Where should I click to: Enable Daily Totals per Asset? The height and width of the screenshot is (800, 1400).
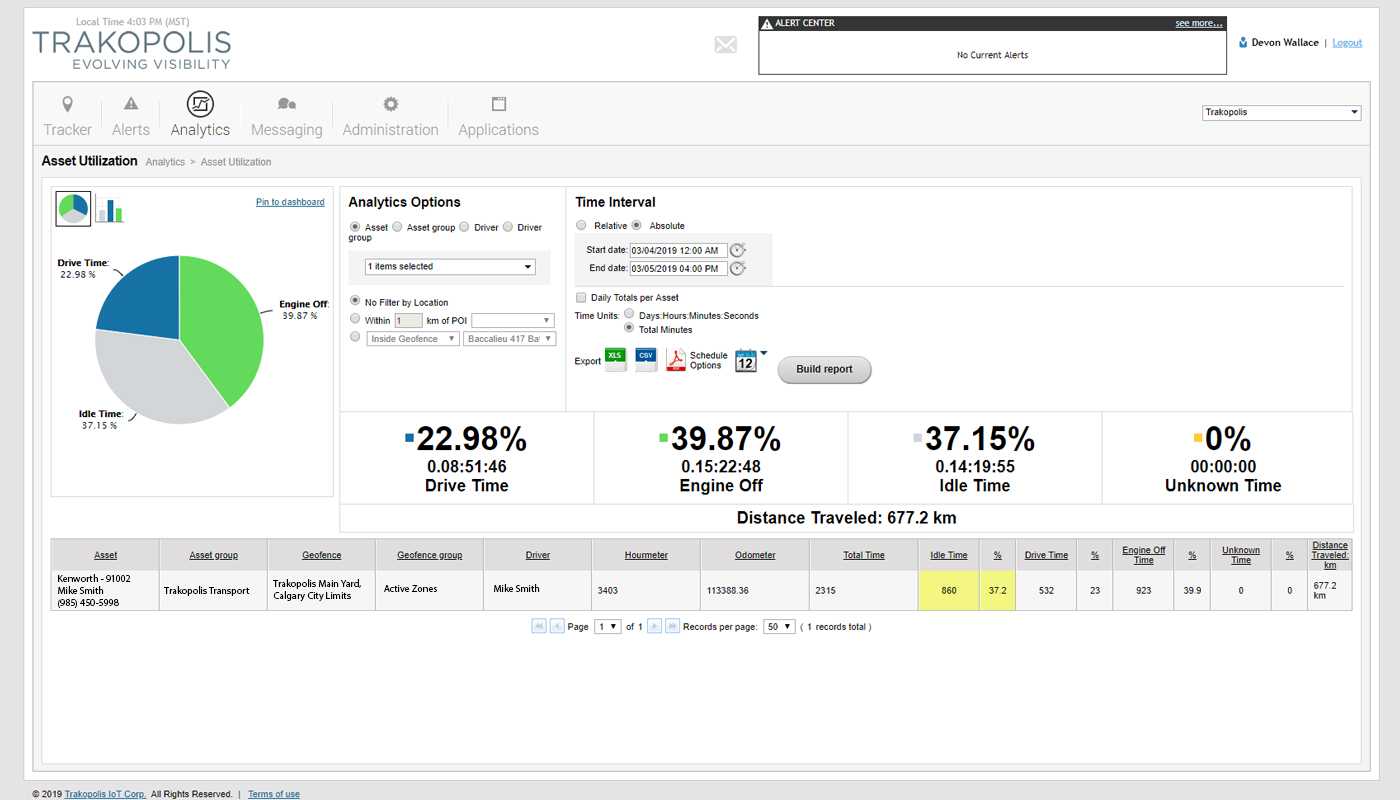click(x=581, y=297)
